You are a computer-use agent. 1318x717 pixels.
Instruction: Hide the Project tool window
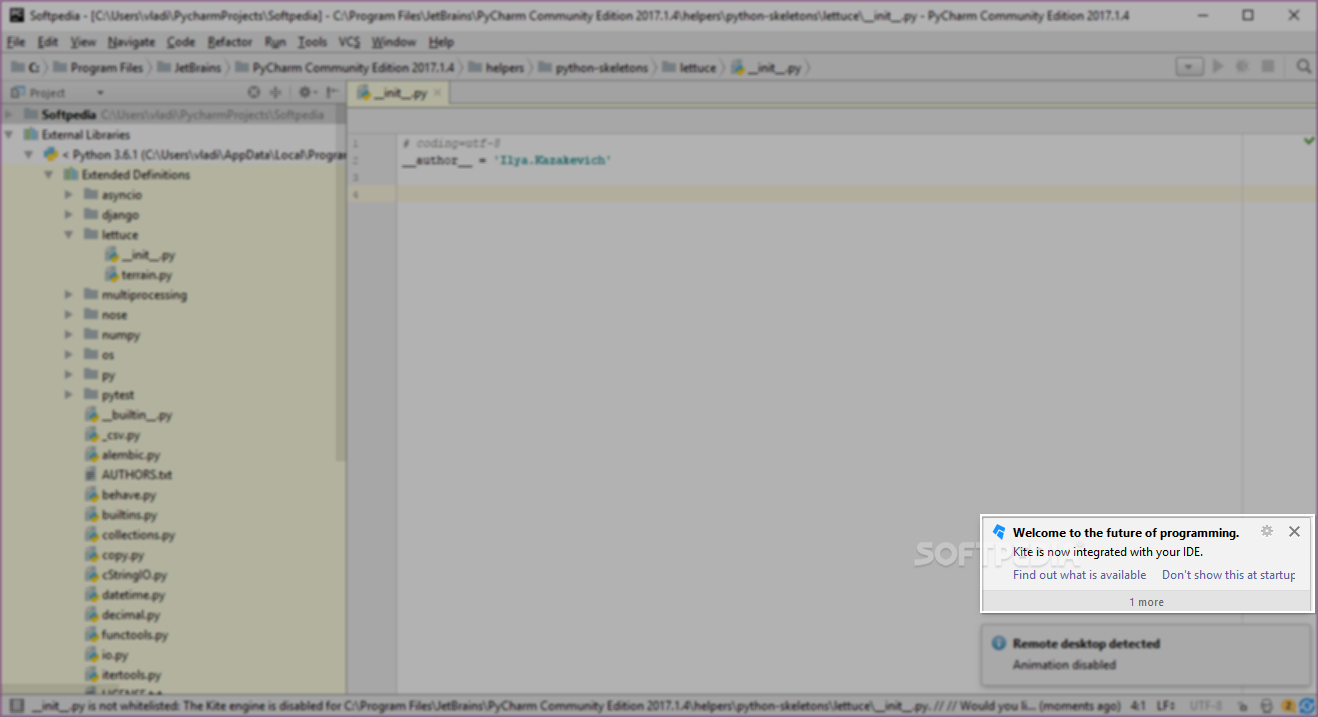[331, 92]
